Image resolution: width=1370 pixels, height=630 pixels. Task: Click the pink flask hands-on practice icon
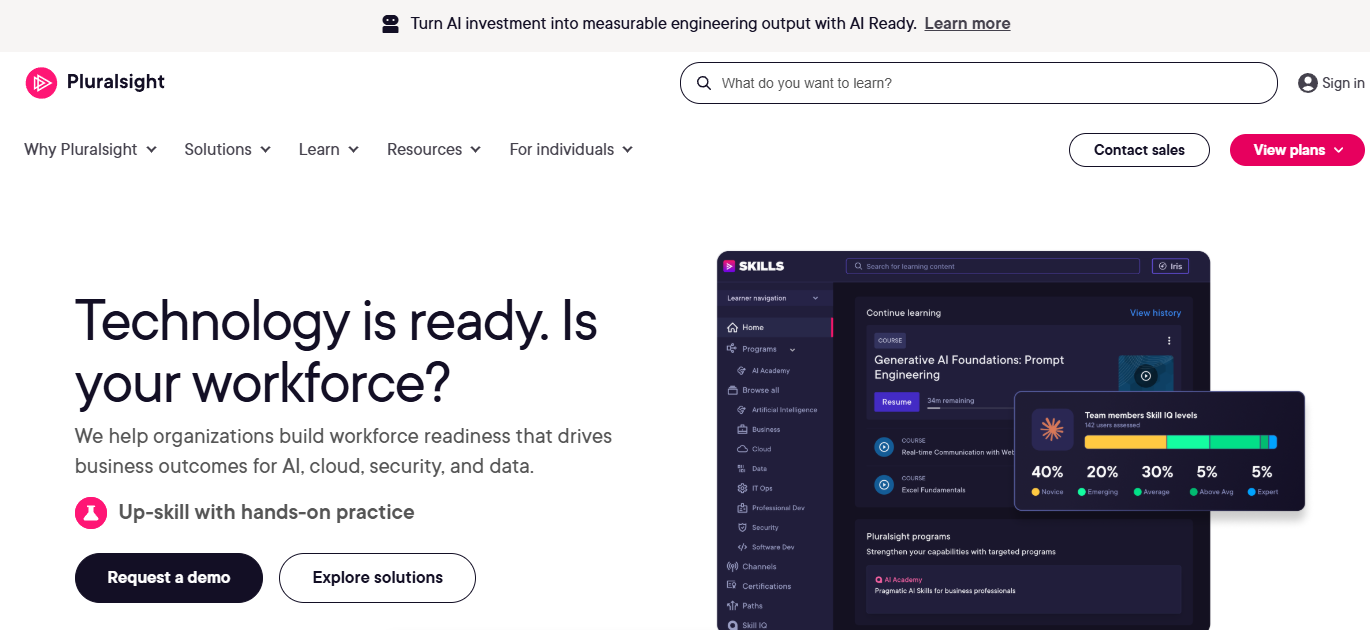tap(91, 513)
